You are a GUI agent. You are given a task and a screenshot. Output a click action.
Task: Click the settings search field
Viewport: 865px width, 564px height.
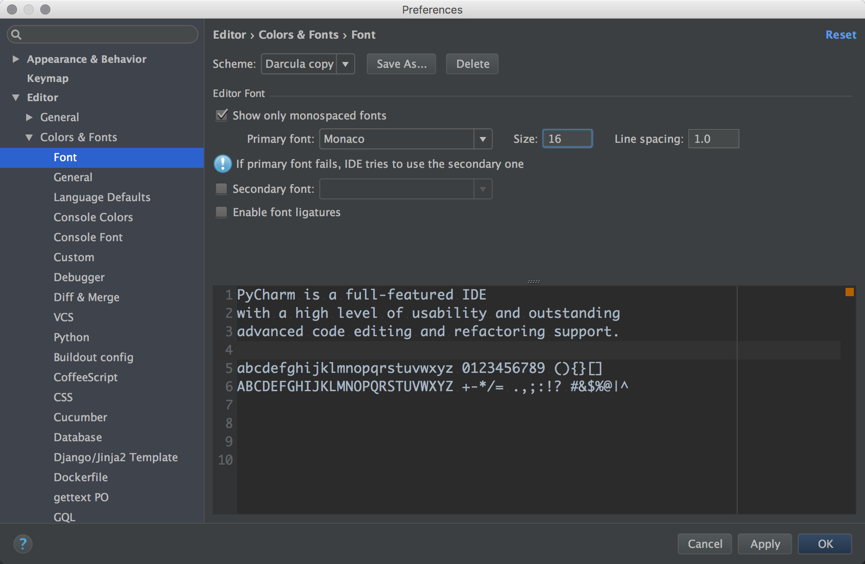pos(103,35)
